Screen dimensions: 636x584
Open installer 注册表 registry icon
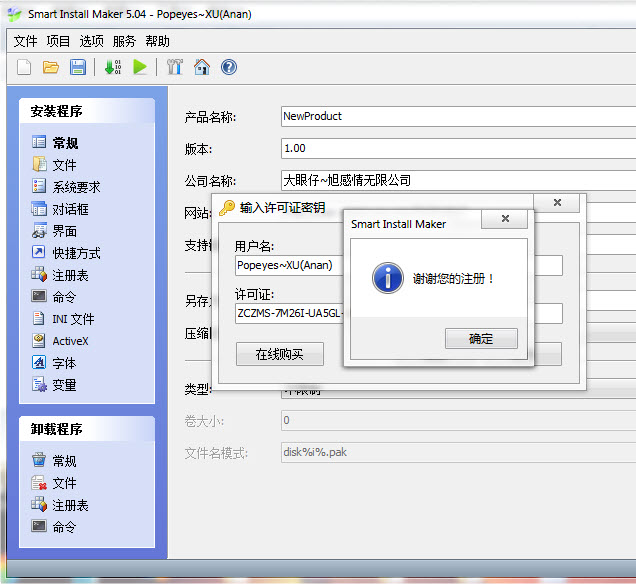click(x=39, y=275)
